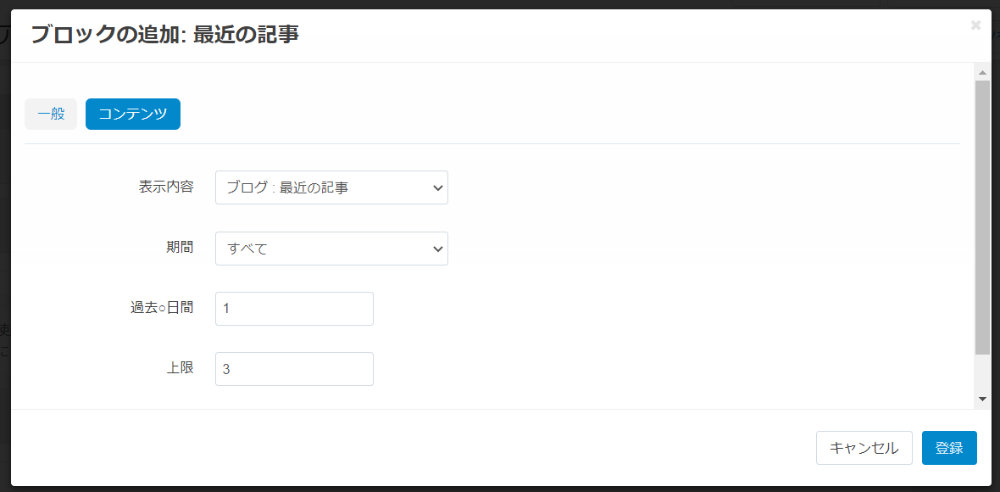Click the 登録 button
Viewport: 1000px width, 492px height.
point(949,448)
